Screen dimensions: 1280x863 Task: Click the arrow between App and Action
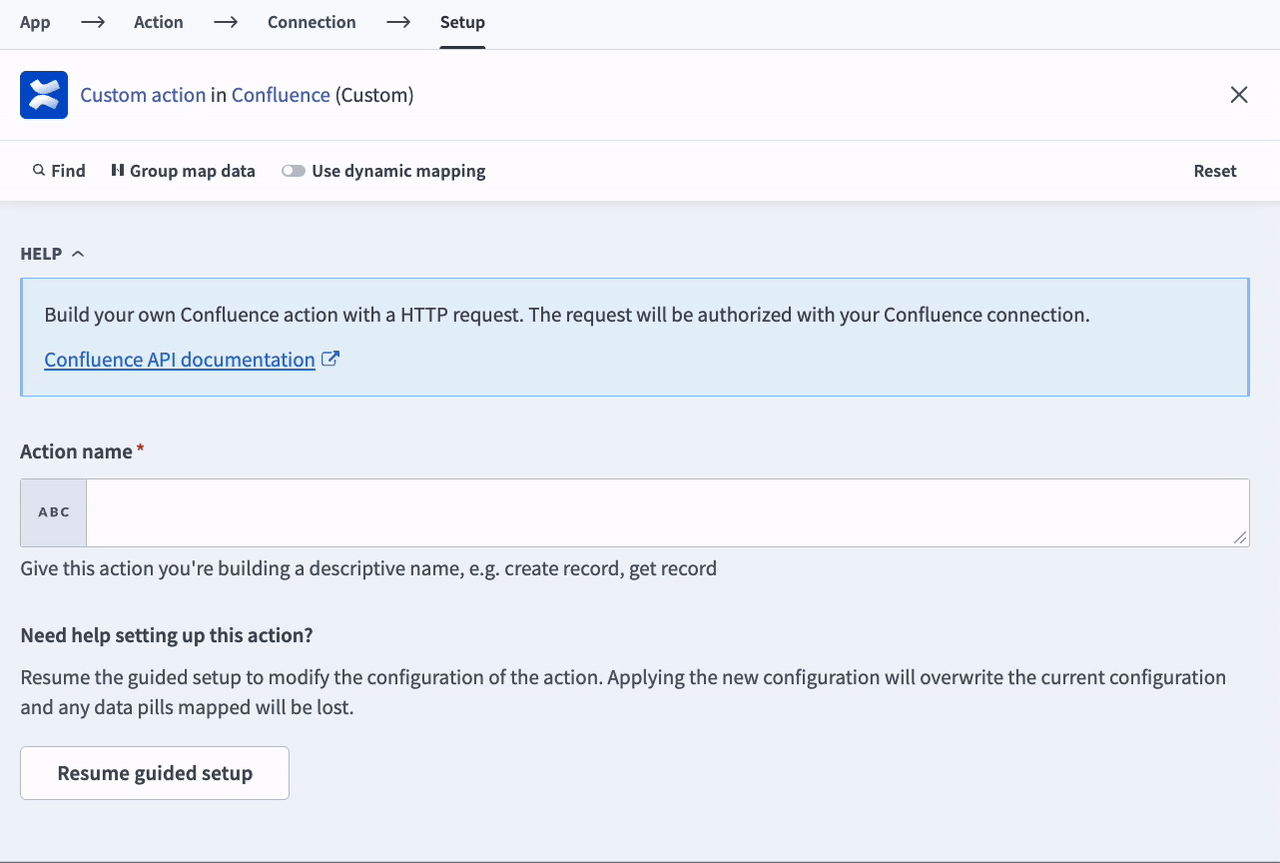[93, 22]
